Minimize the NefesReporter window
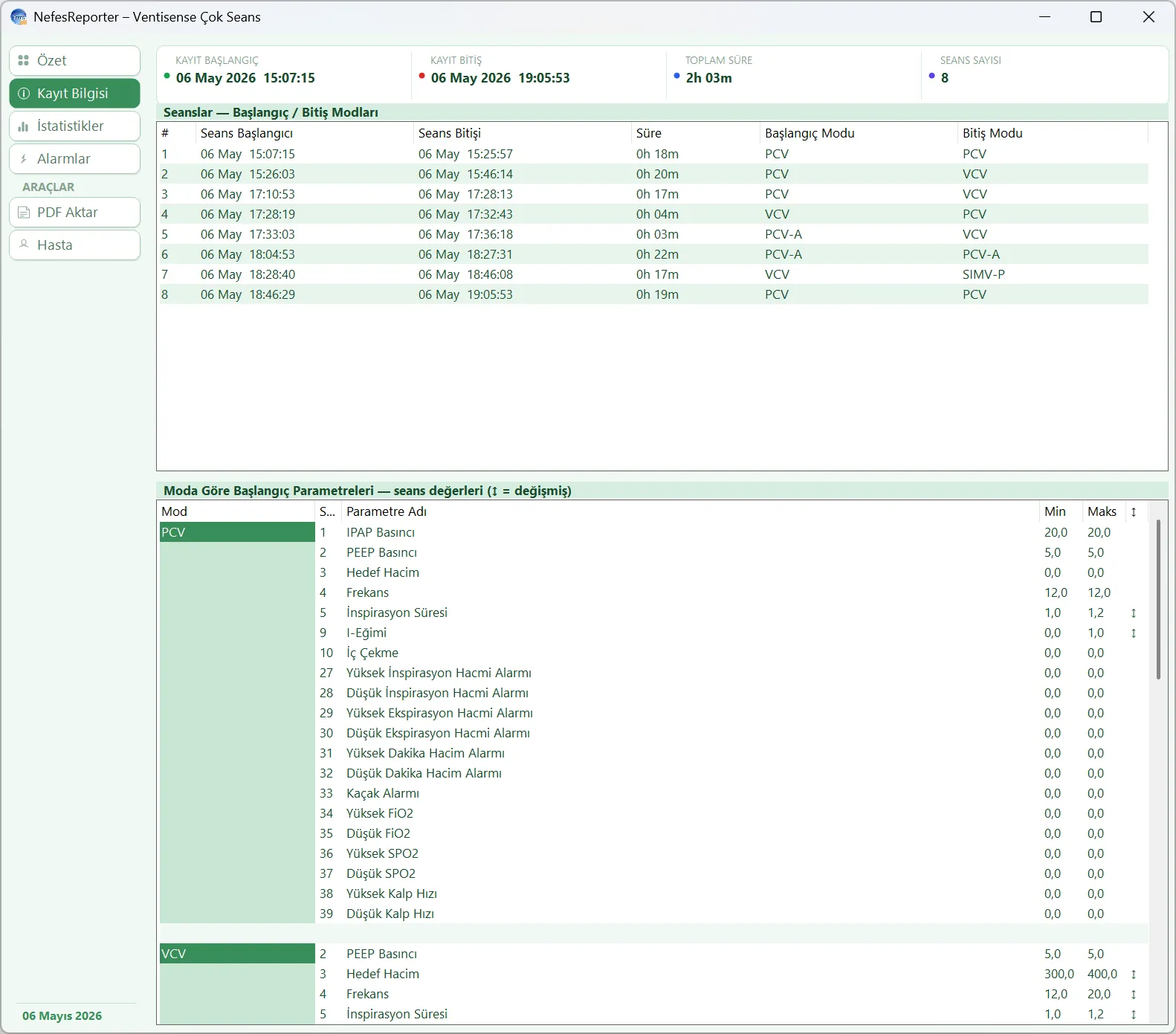Viewport: 1176px width, 1034px height. point(1044,17)
